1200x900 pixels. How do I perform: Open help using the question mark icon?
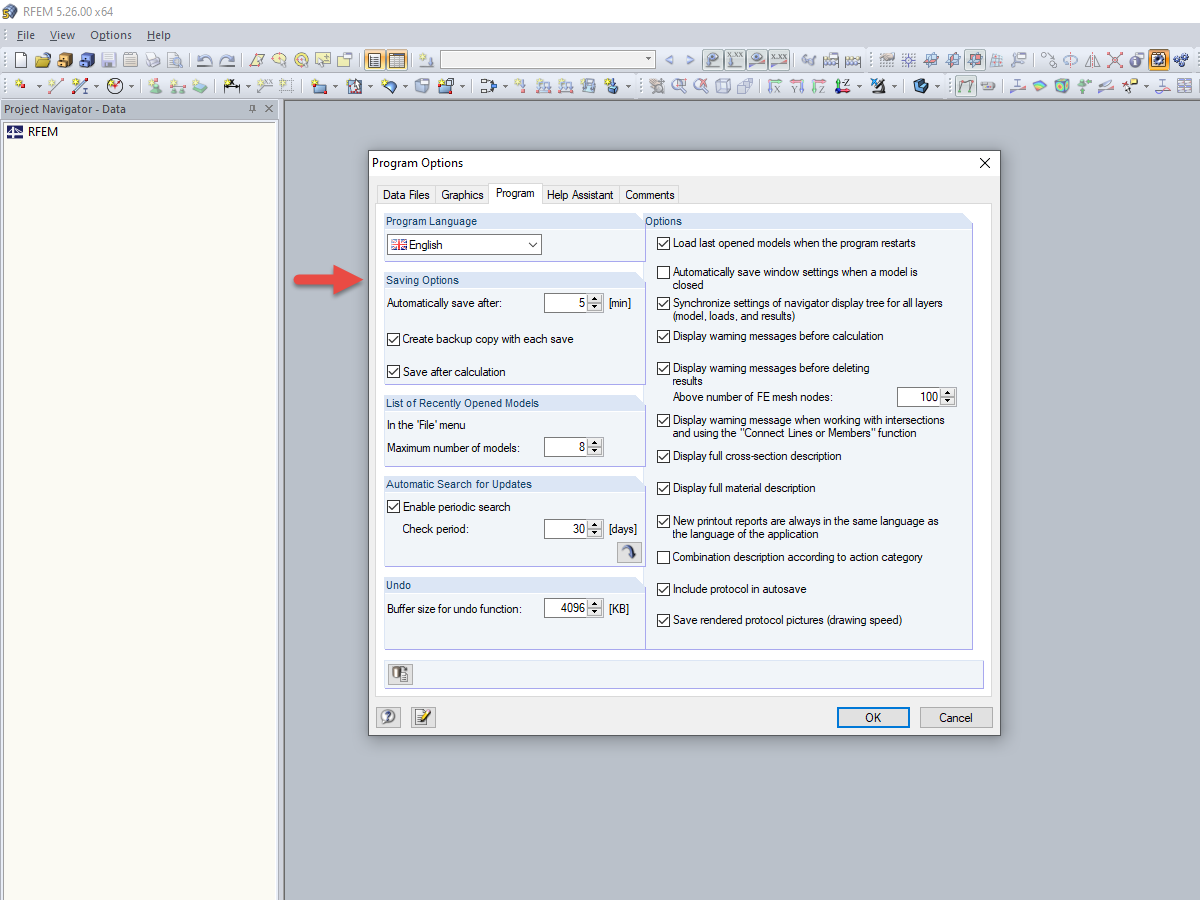[x=388, y=717]
